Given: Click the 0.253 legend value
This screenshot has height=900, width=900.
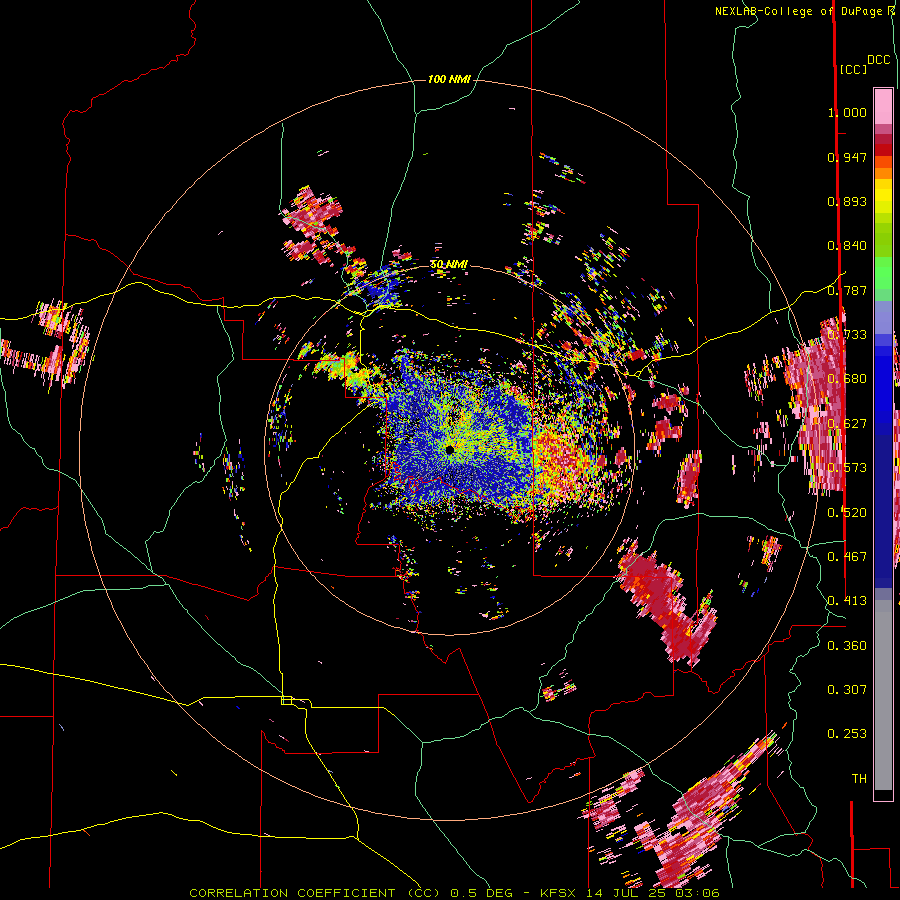Looking at the screenshot, I should pyautogui.click(x=847, y=734).
